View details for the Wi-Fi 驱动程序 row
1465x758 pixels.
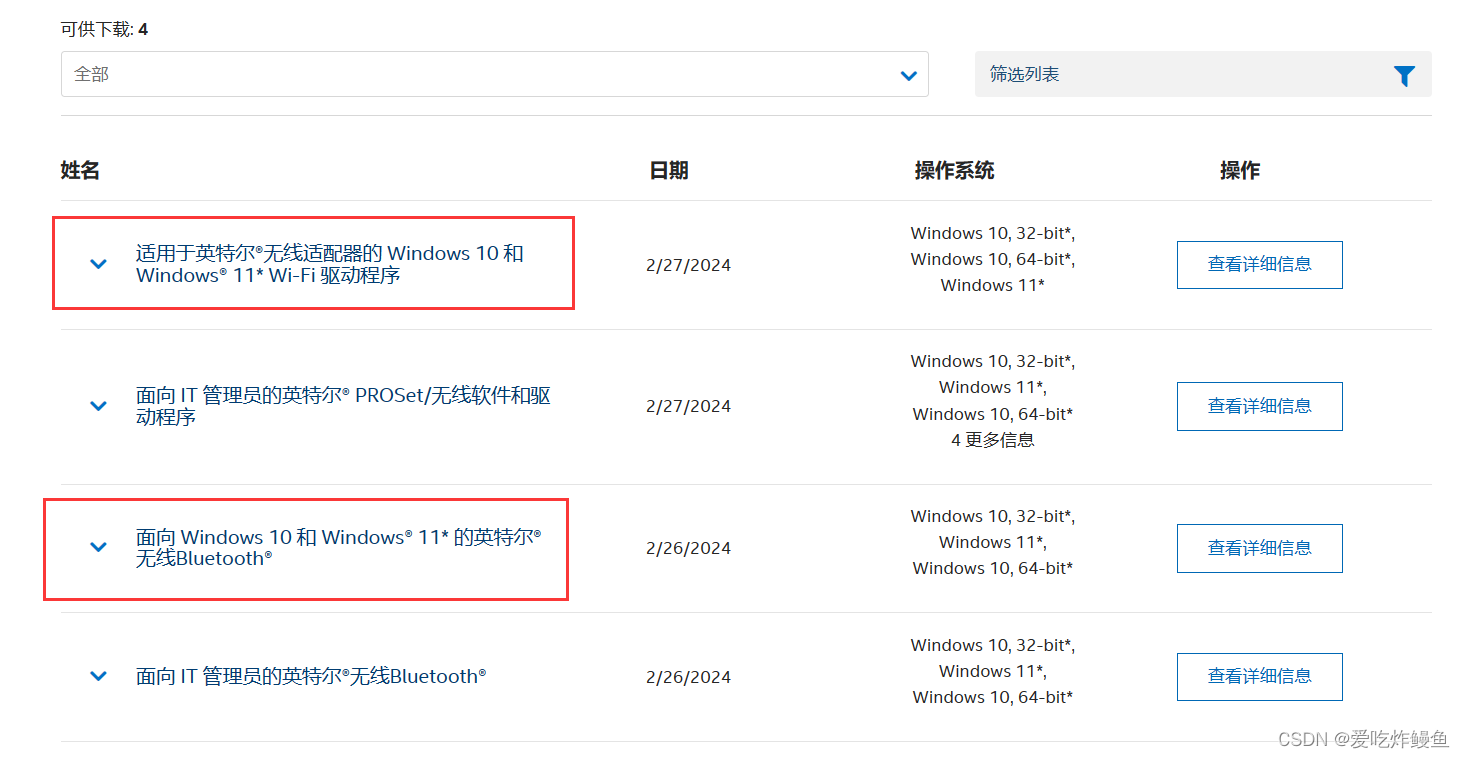1259,265
